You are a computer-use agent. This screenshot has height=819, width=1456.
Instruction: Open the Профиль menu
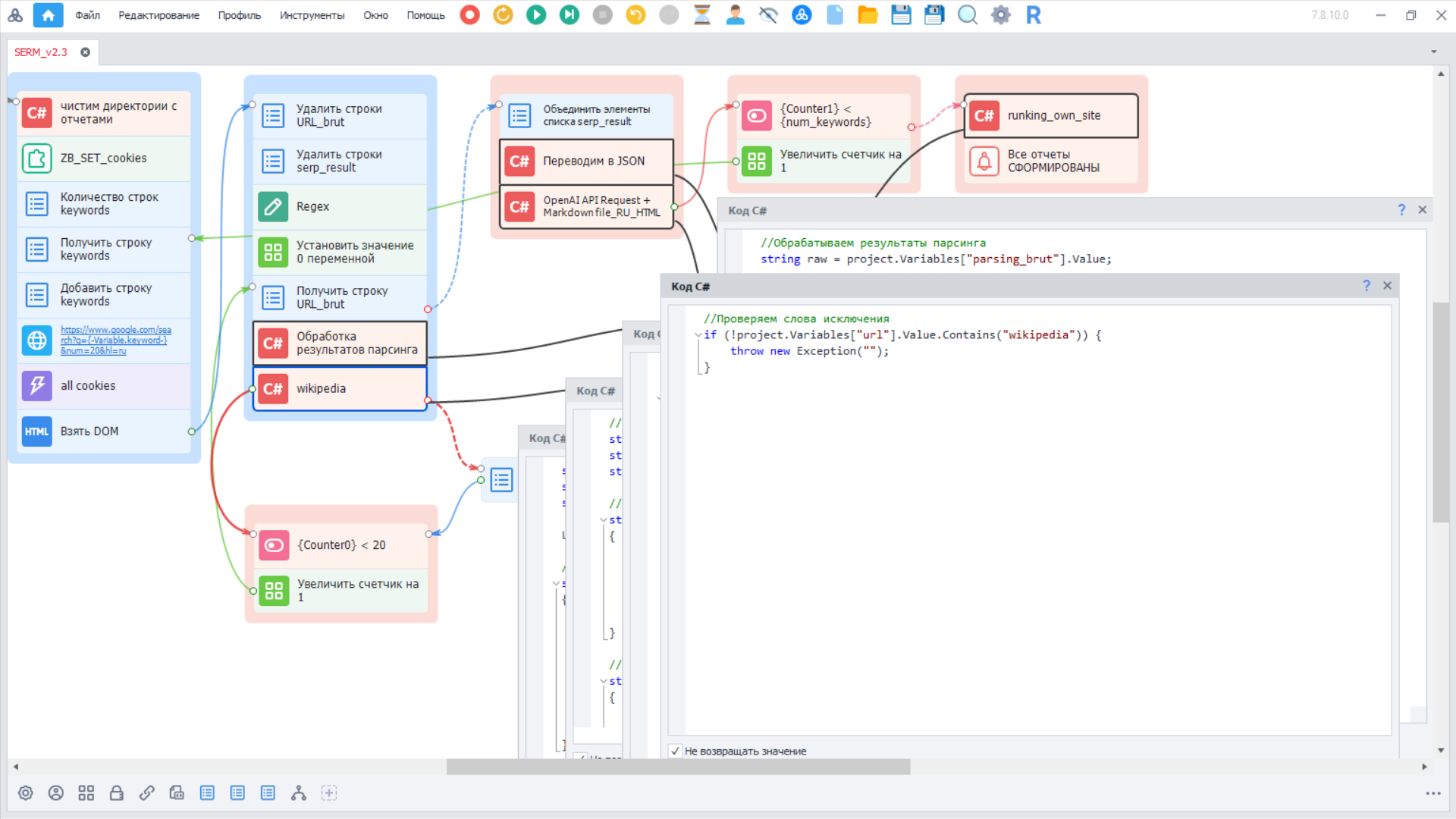[x=240, y=15]
